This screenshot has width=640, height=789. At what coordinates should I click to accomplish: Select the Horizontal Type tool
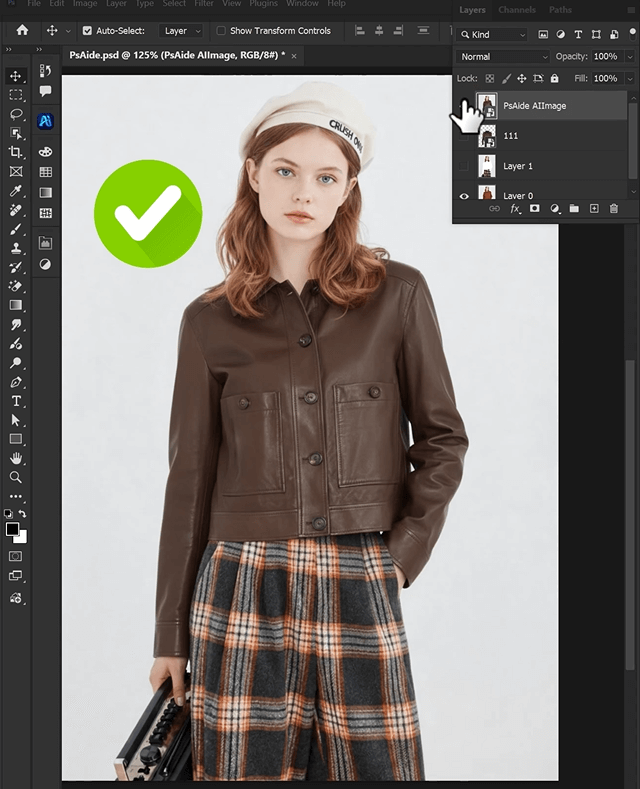click(x=15, y=401)
